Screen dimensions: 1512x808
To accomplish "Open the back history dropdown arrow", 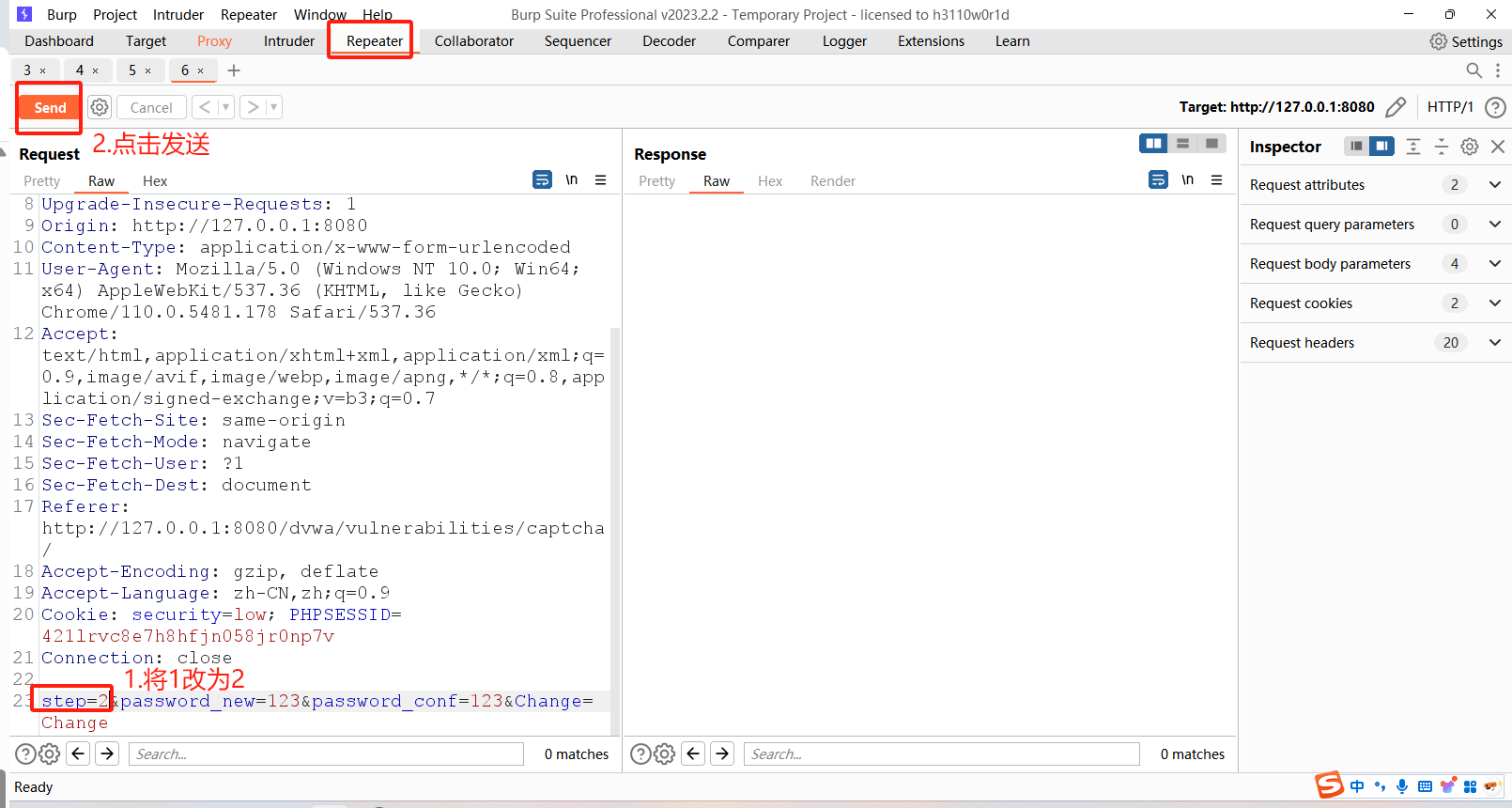I will pos(225,107).
